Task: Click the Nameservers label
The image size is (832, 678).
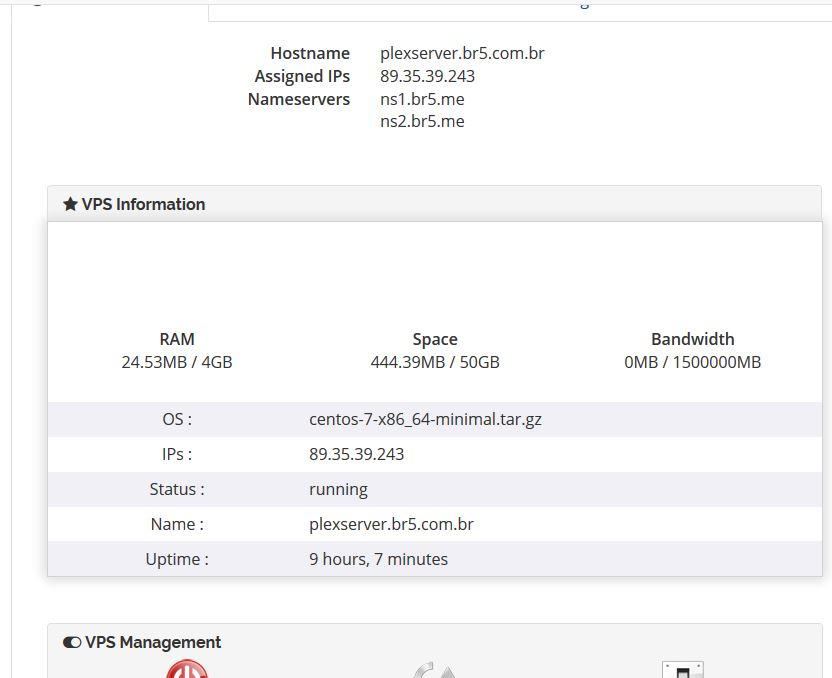Action: pos(299,99)
